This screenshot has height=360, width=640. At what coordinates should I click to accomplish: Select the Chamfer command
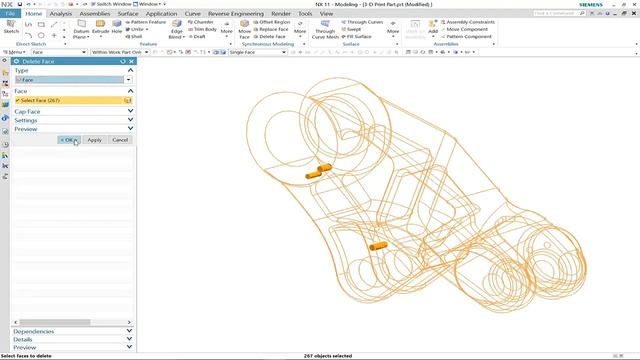(200, 22)
